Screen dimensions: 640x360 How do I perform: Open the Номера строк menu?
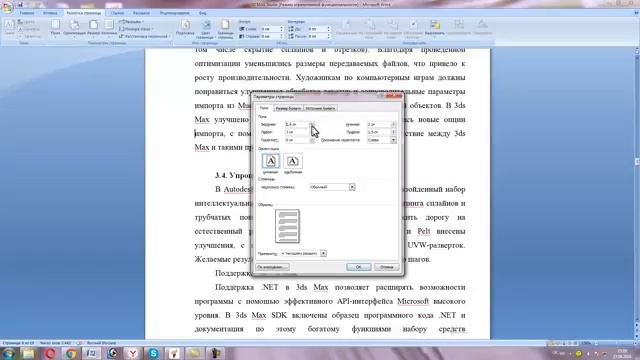coord(136,29)
